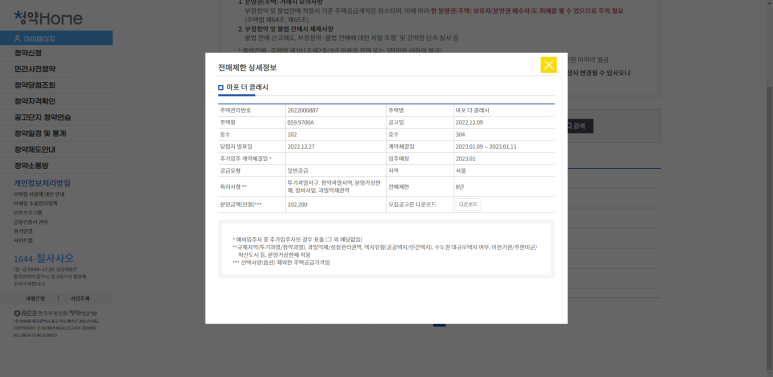
Task: Click the 마포 더 클래시 heading in the popup
Action: (247, 87)
